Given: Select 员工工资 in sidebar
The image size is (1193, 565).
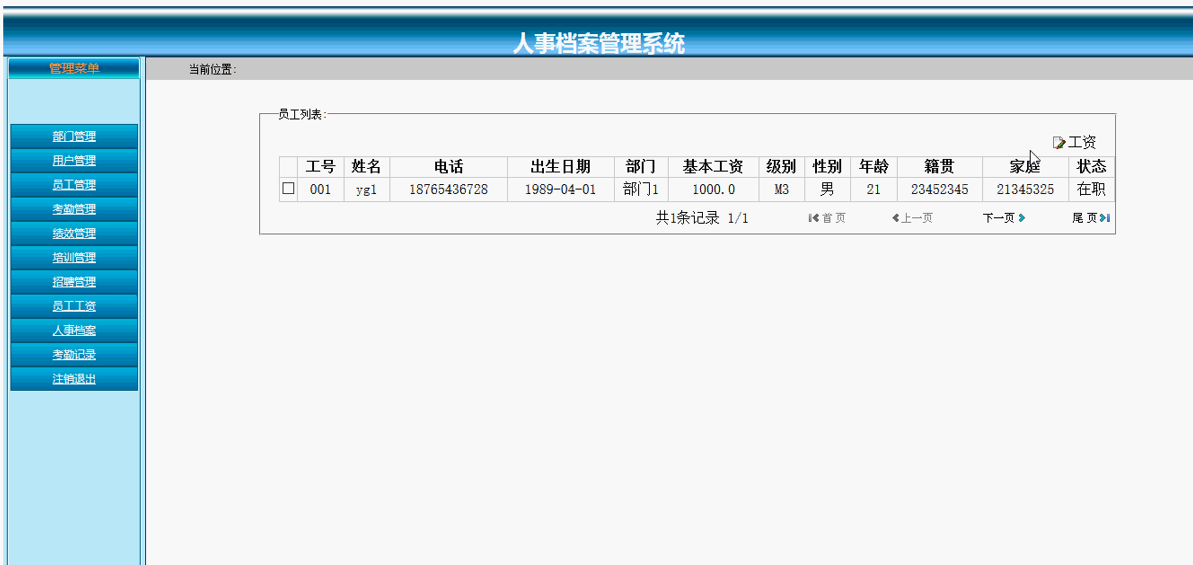Looking at the screenshot, I should (74, 307).
